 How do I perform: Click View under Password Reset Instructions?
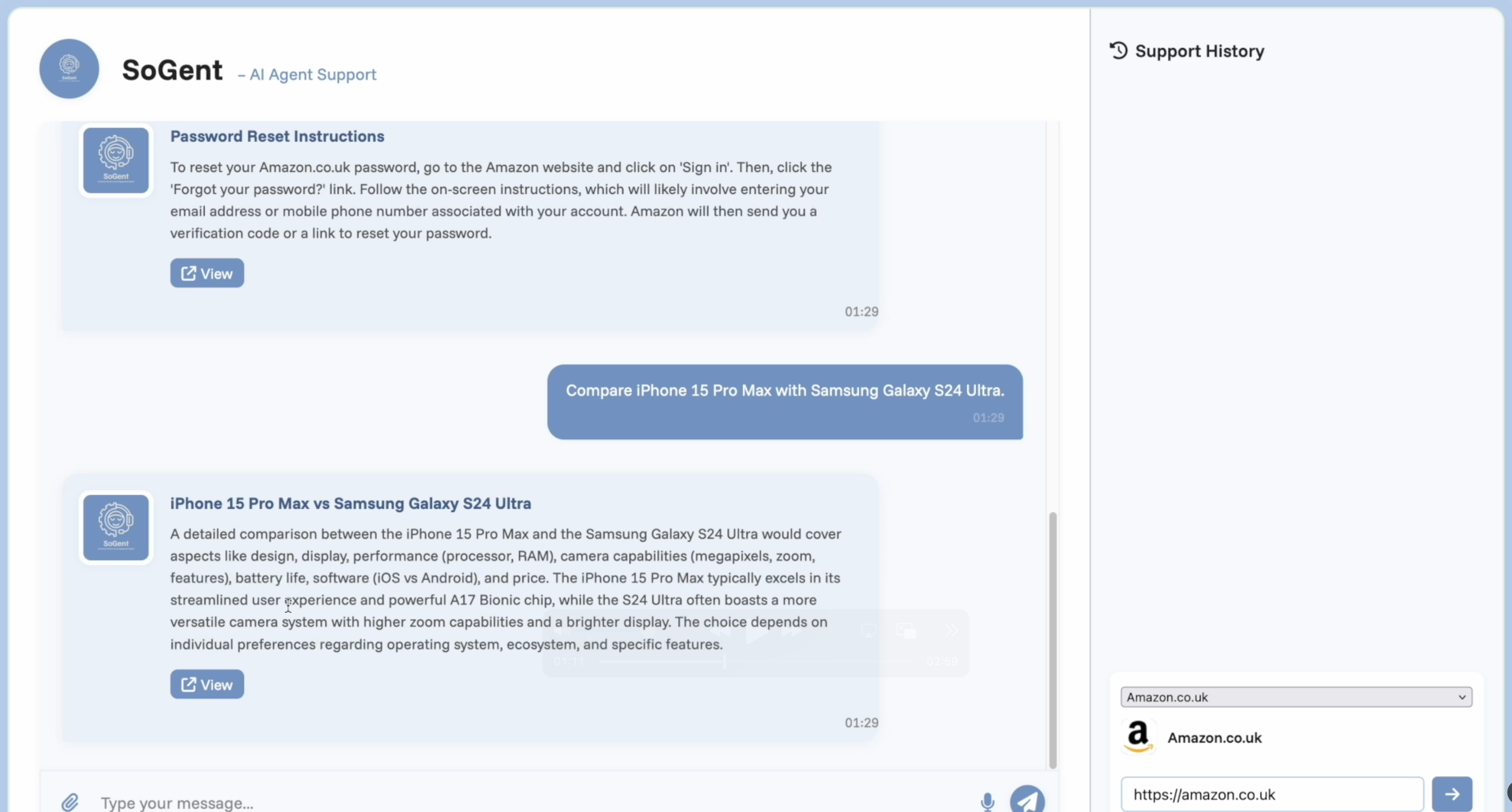pos(207,273)
